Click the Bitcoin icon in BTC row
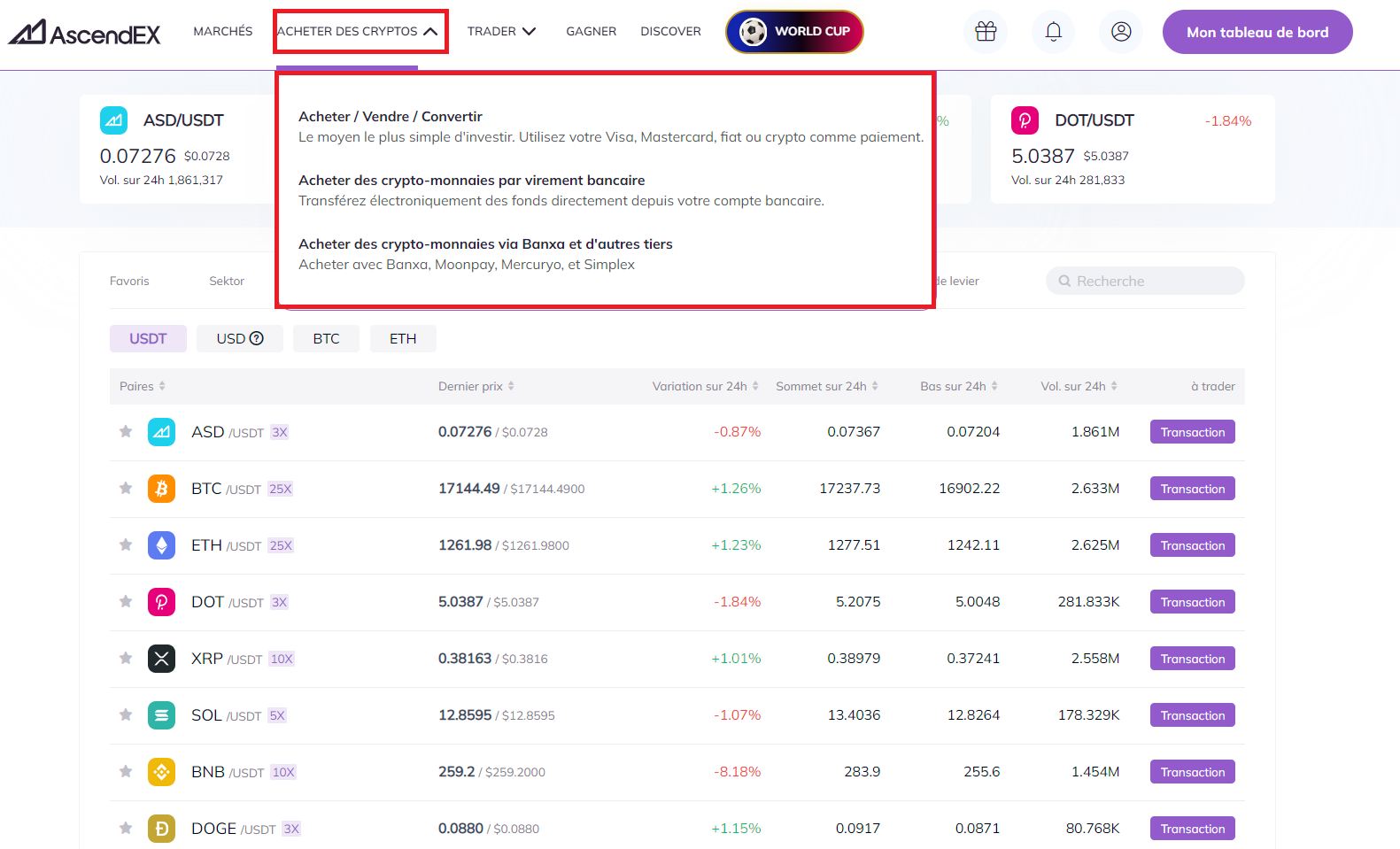1400x849 pixels. (161, 489)
